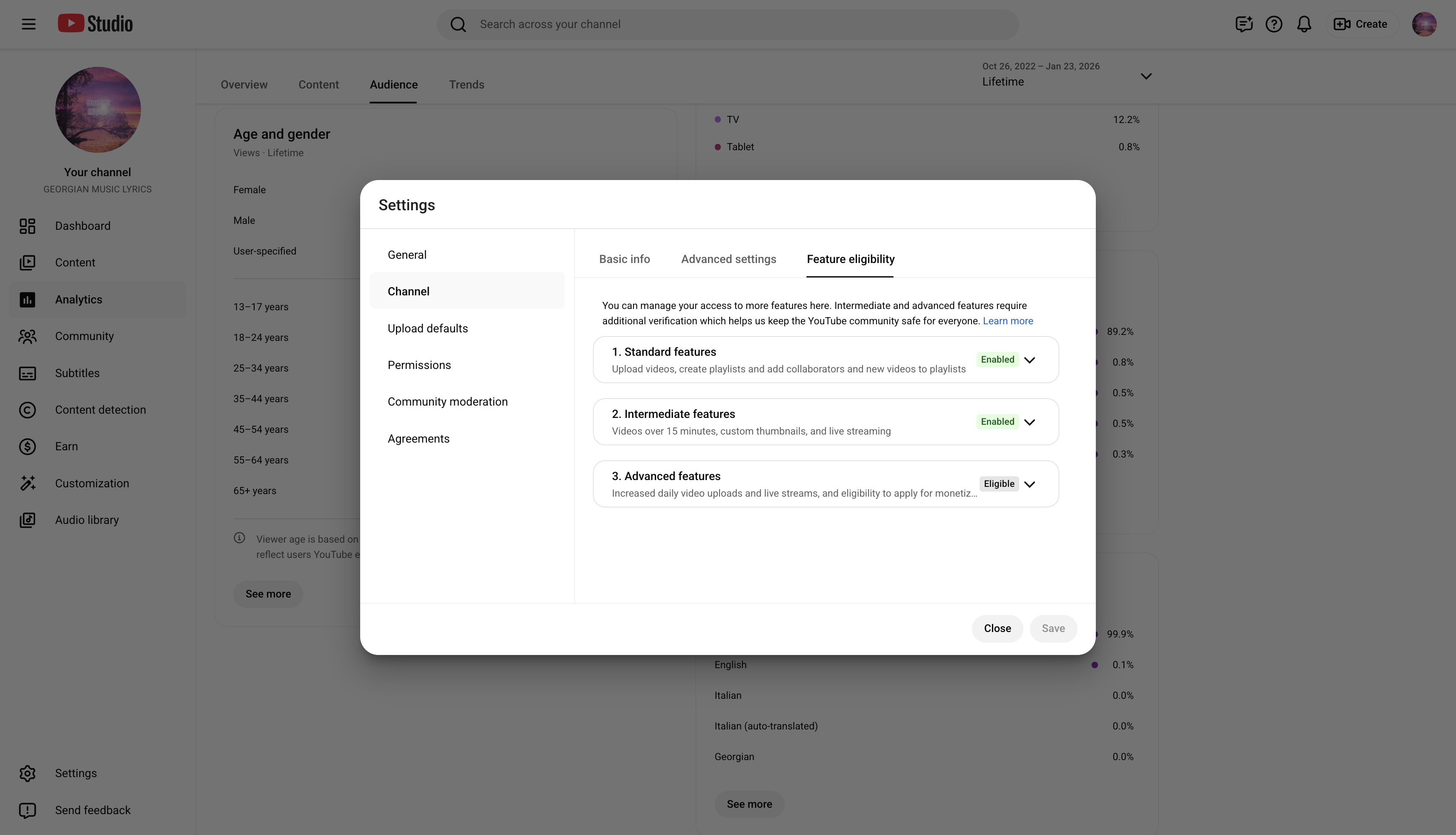Click the 18–24 years age row
Image resolution: width=1456 pixels, height=835 pixels.
[261, 338]
